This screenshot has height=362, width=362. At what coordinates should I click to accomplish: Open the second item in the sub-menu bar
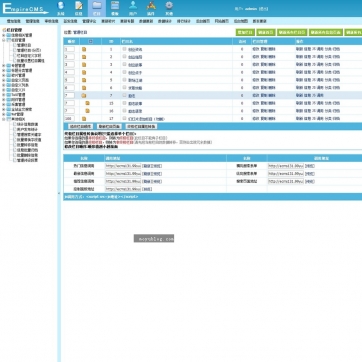pos(33,21)
